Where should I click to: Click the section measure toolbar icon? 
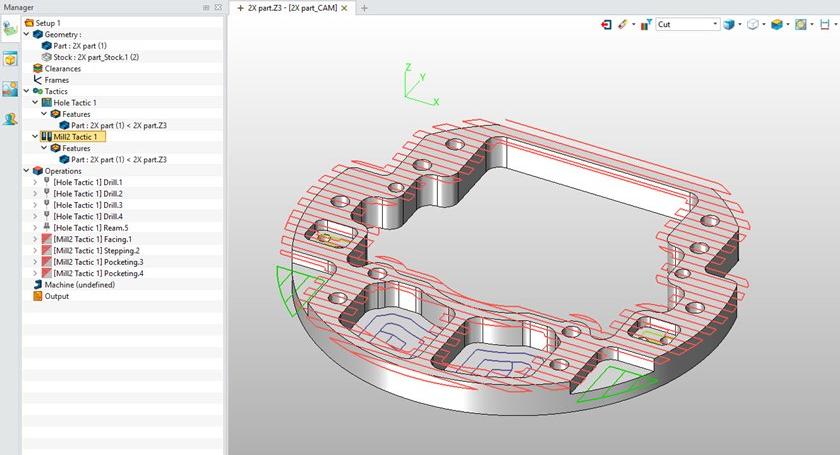pyautogui.click(x=825, y=25)
